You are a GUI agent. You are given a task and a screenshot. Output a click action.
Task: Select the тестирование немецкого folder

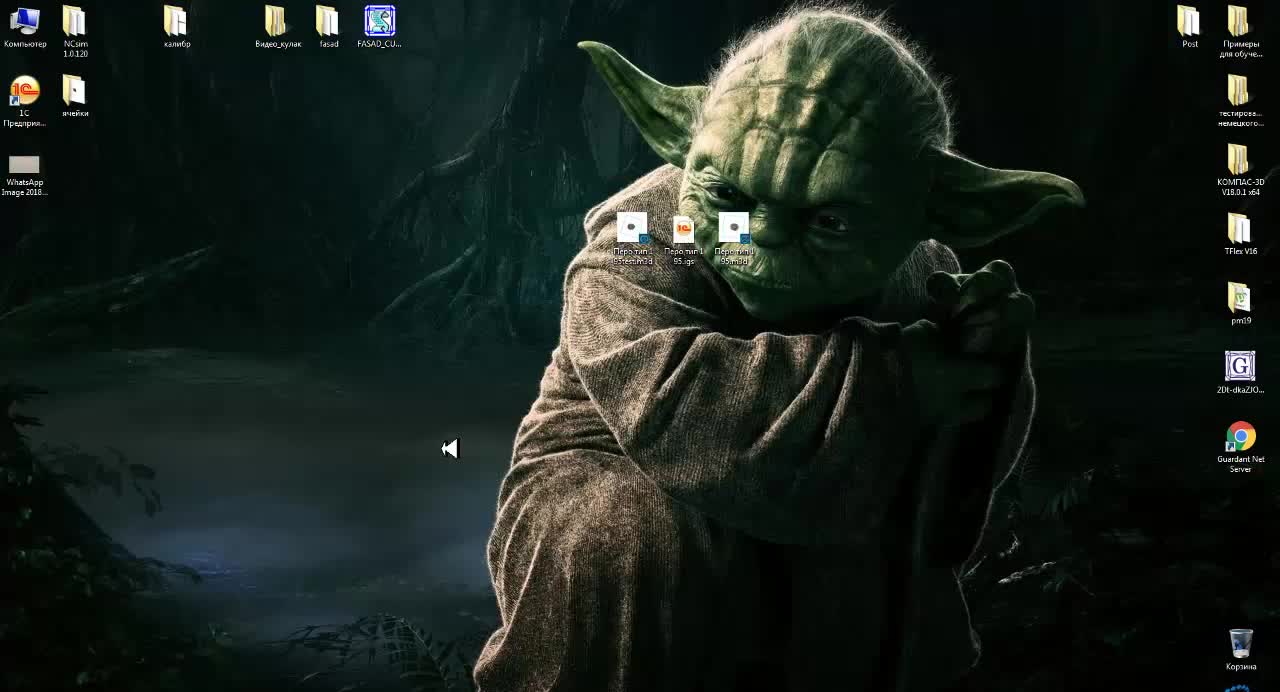1240,102
